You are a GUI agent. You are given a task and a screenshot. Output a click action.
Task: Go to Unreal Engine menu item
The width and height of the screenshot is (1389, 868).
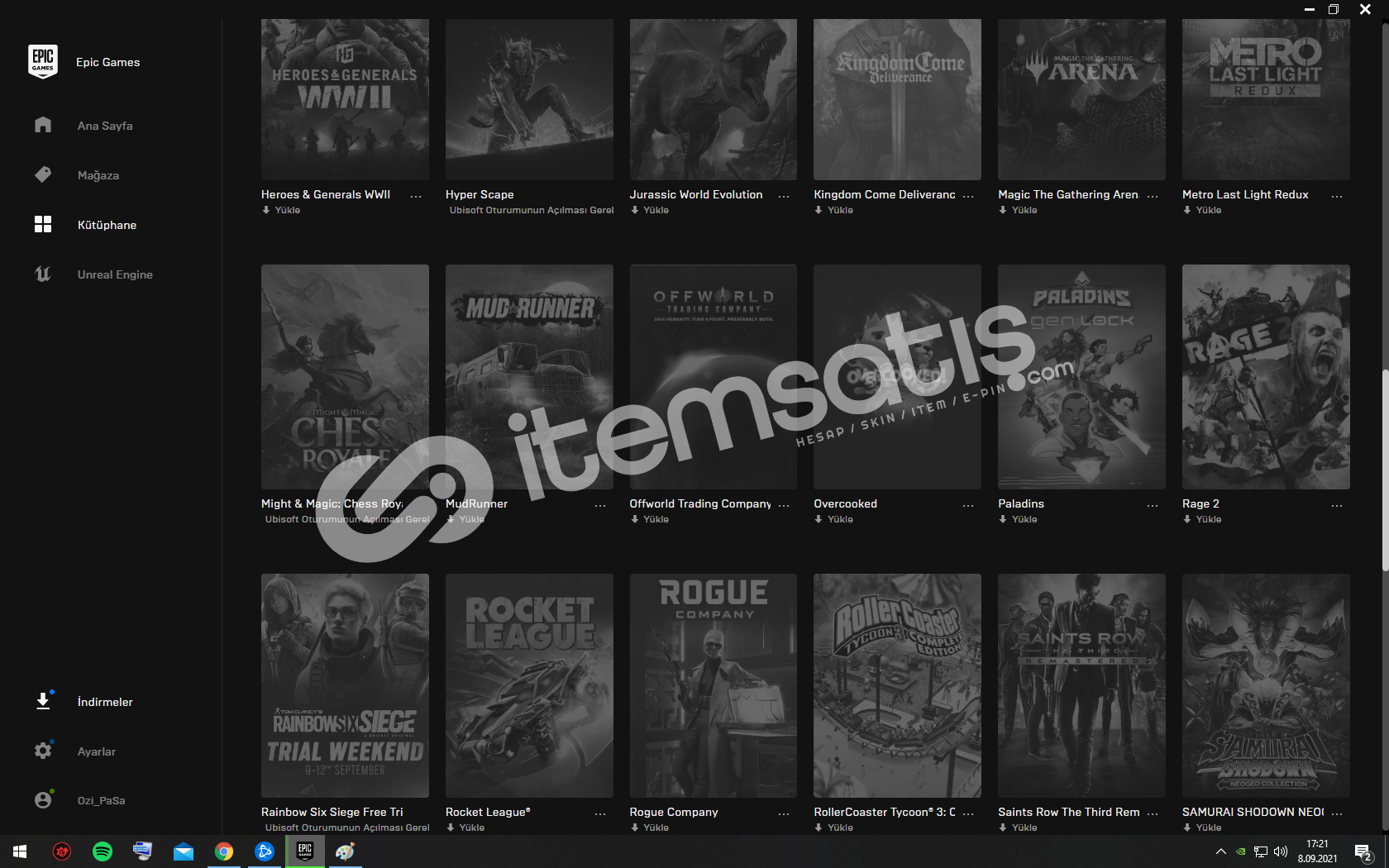click(115, 274)
